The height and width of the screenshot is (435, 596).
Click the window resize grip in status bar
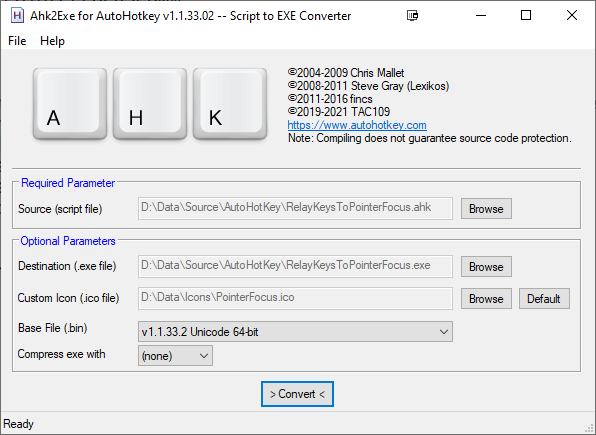(589, 428)
